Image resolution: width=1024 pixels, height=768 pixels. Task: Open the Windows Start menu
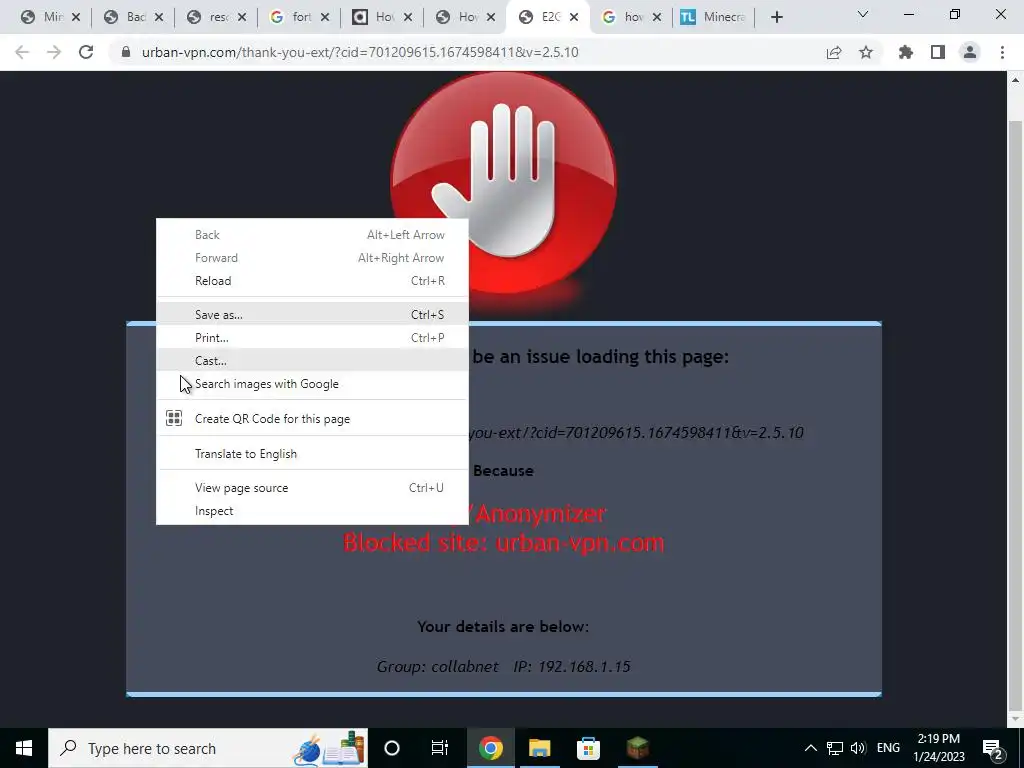[24, 748]
